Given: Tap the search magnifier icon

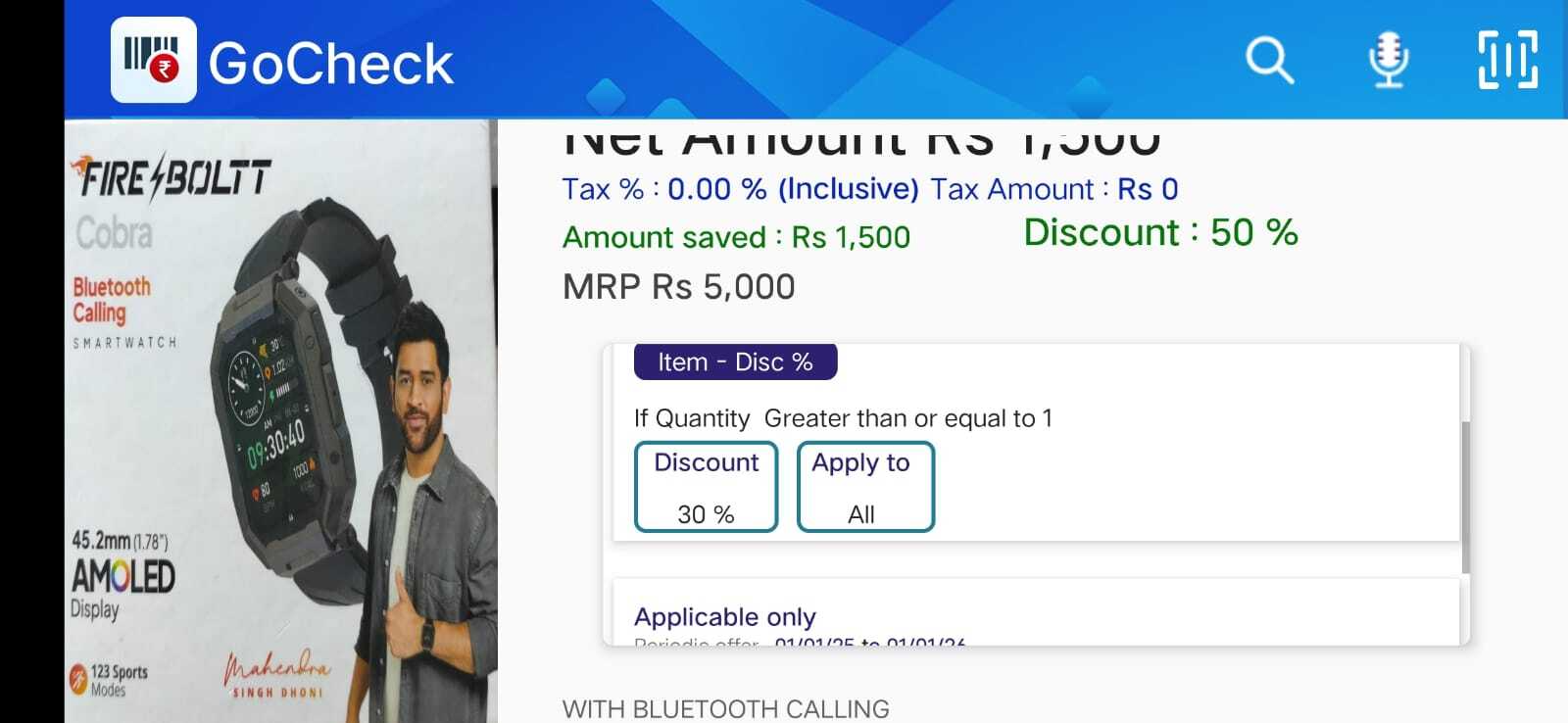Looking at the screenshot, I should click(x=1270, y=60).
